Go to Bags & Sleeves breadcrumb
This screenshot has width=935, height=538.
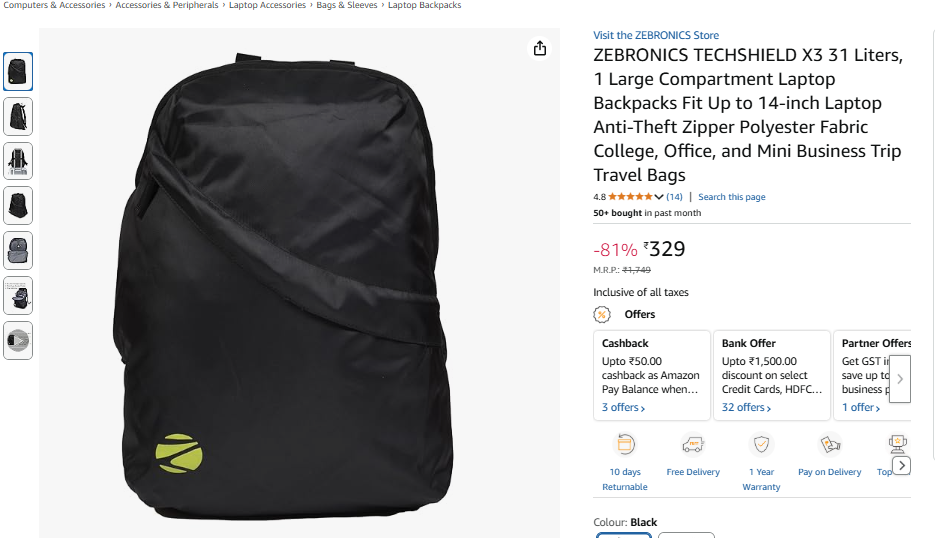pos(346,5)
